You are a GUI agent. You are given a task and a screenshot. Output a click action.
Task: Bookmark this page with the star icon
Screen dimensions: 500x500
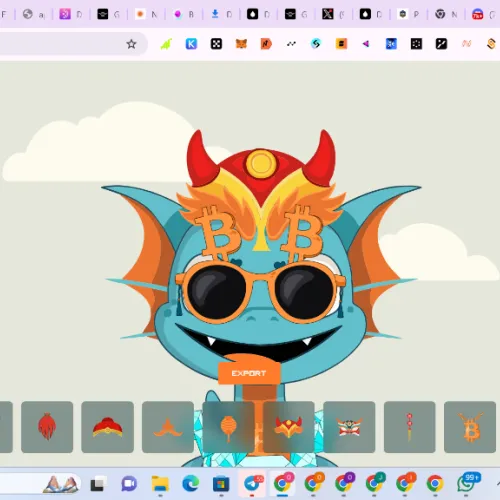pyautogui.click(x=131, y=44)
